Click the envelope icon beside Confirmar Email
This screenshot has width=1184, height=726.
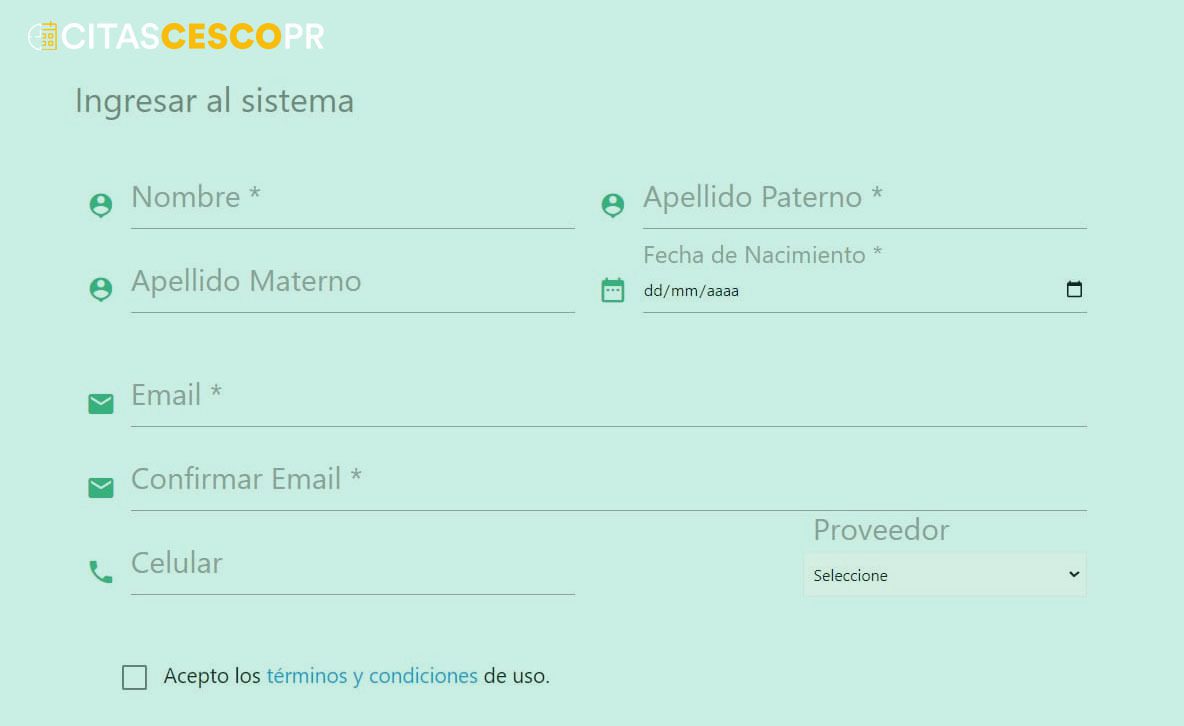point(100,487)
